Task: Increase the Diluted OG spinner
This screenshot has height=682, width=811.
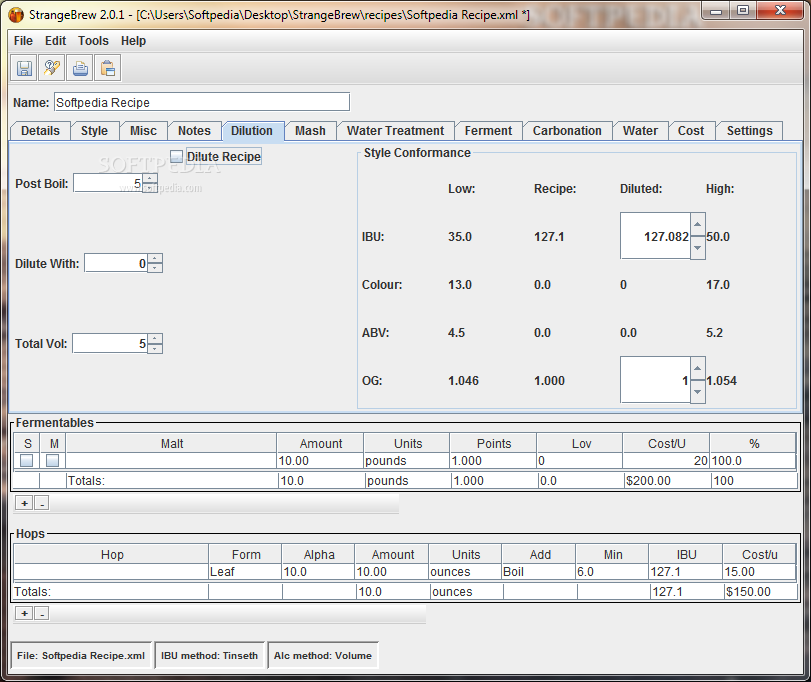Action: click(698, 368)
